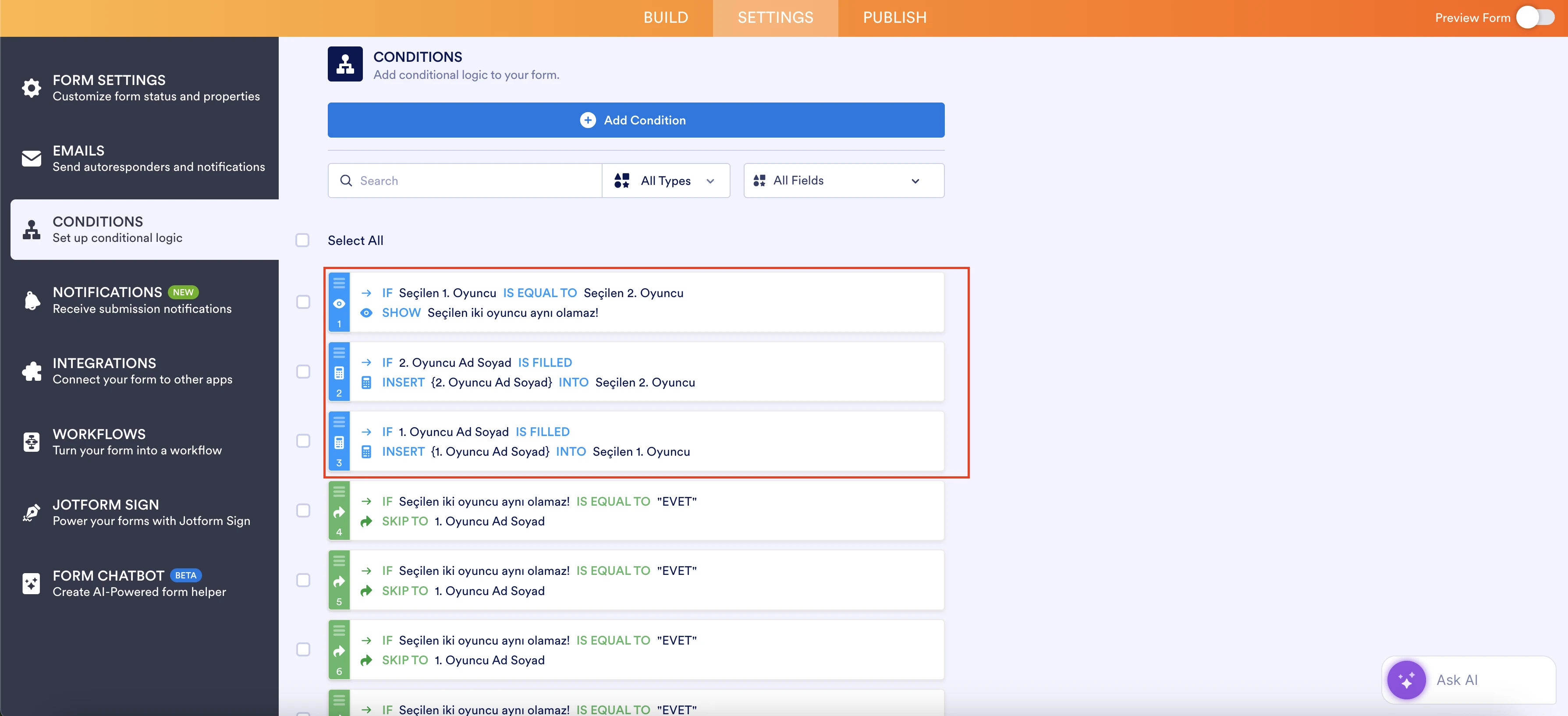Open the All Types filter dropdown
This screenshot has height=716, width=1568.
[x=666, y=180]
